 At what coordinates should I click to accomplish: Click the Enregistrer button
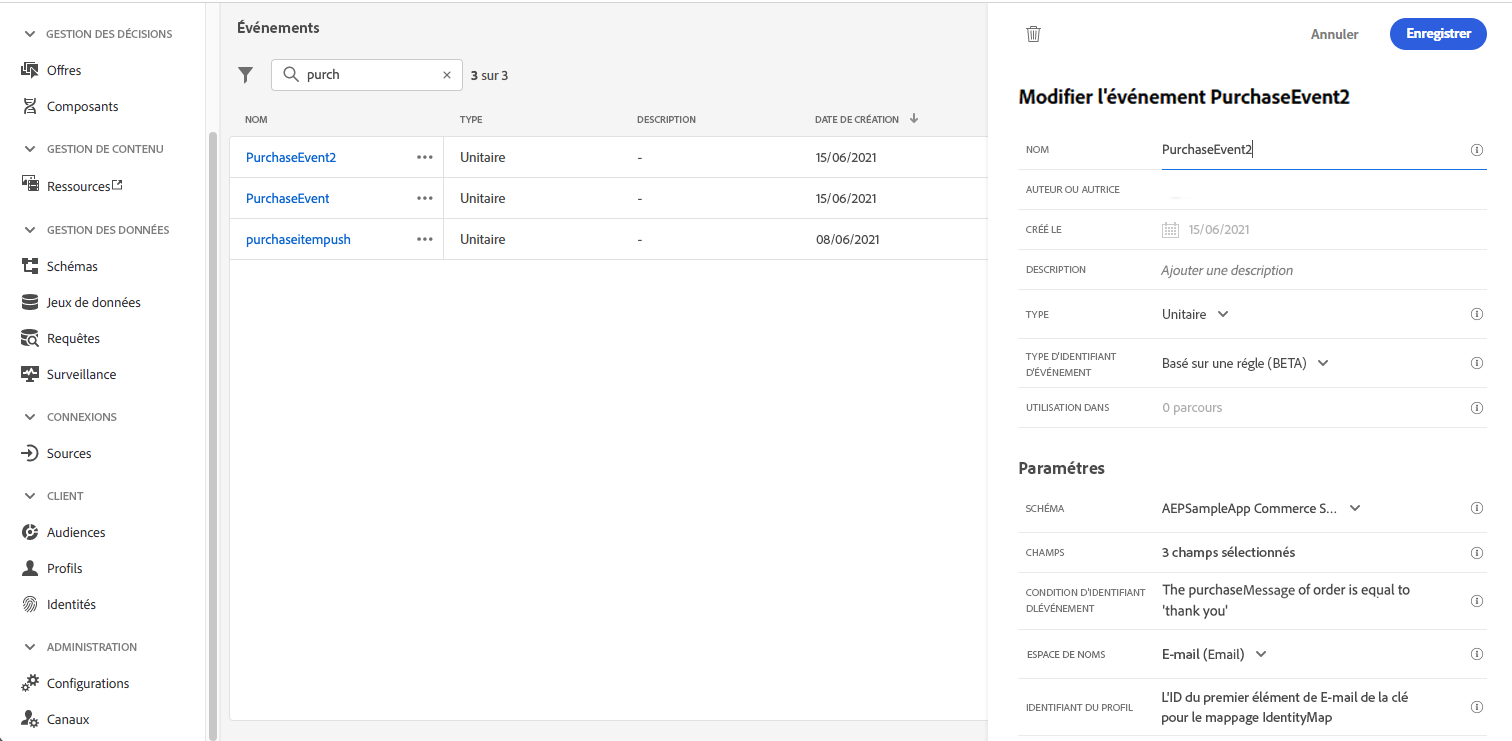point(1438,34)
